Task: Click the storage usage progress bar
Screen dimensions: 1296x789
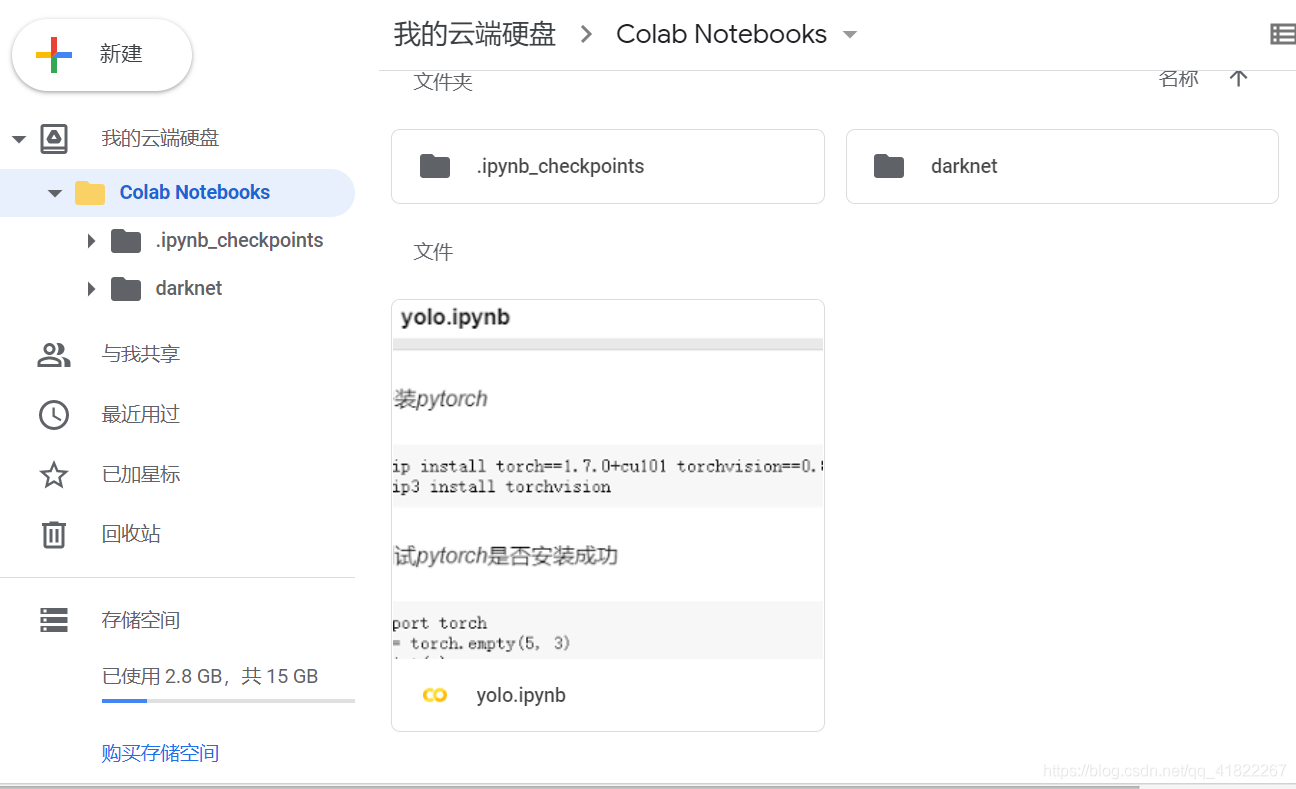Action: point(228,701)
